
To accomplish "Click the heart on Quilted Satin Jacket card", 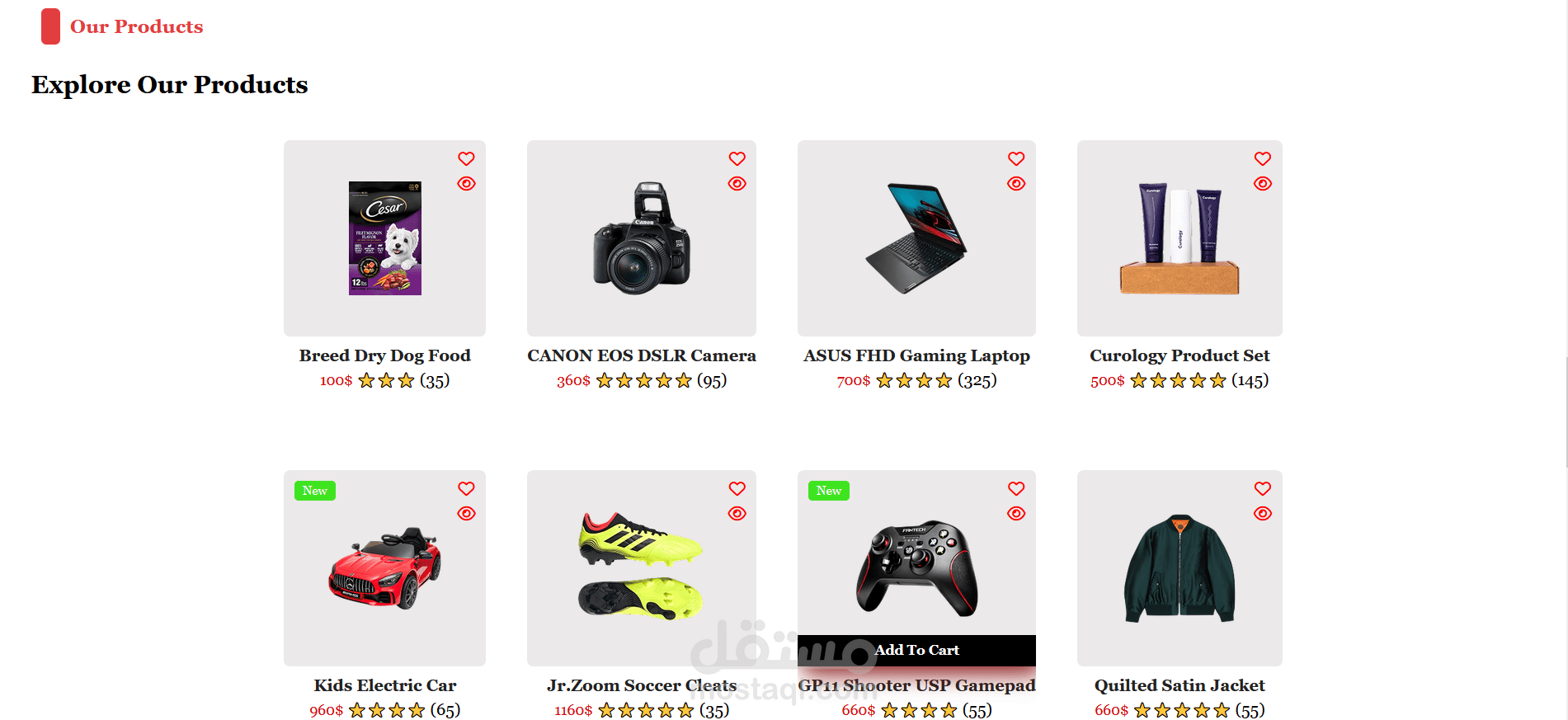I will click(1263, 488).
